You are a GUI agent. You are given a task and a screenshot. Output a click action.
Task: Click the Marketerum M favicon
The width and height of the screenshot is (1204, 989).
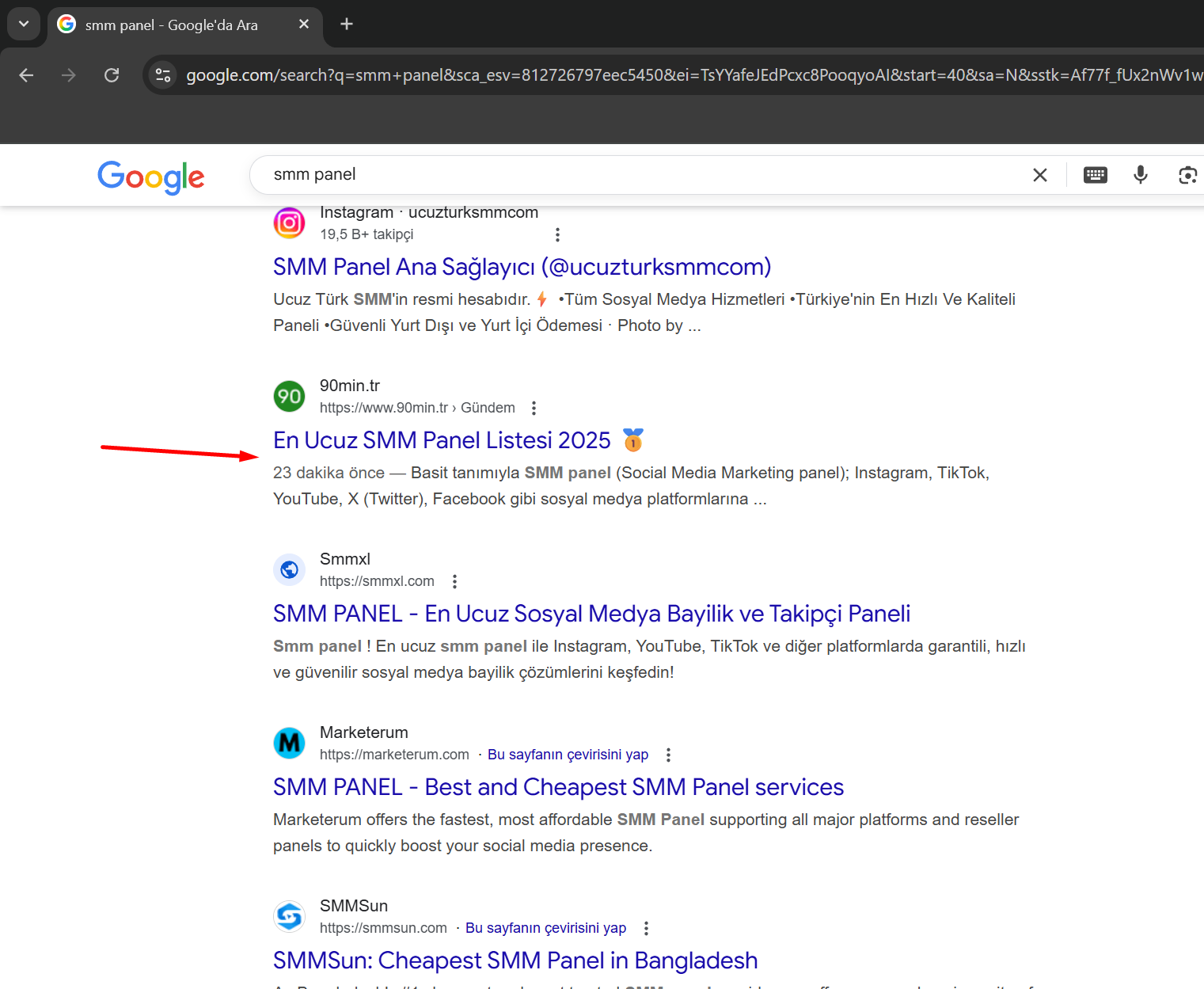tap(289, 743)
